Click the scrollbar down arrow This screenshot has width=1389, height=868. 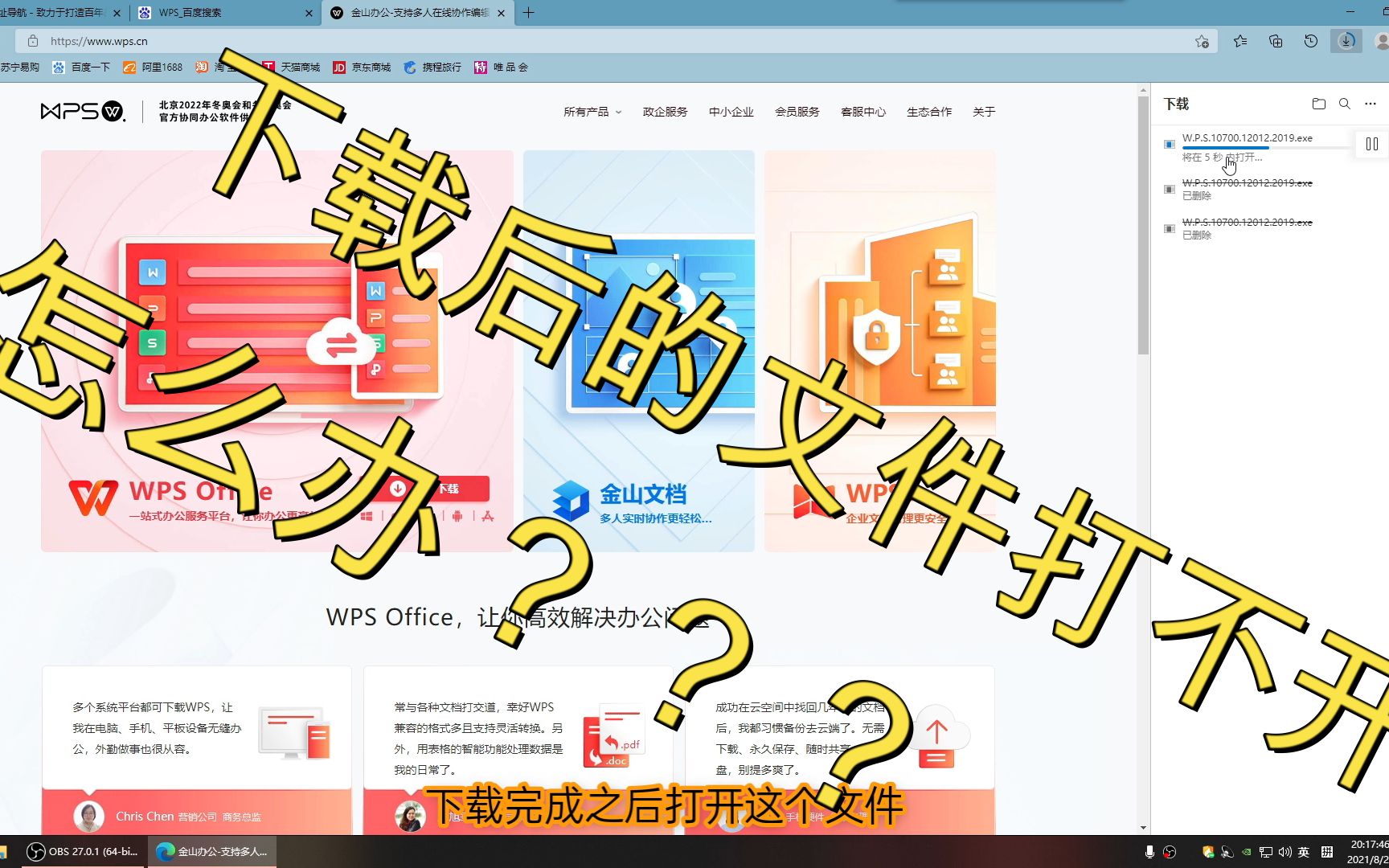(1143, 828)
